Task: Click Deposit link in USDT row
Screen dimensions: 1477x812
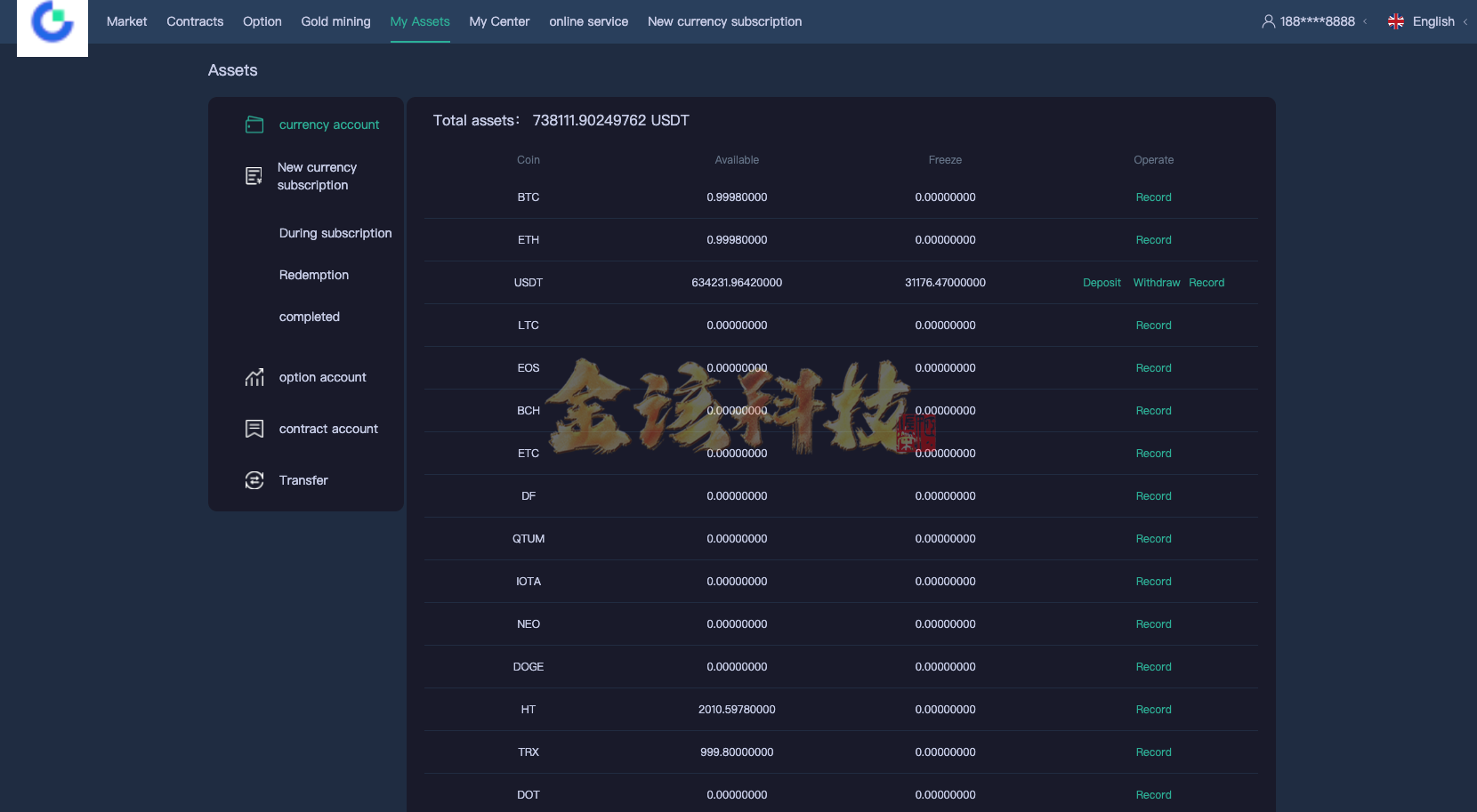Action: [1102, 283]
